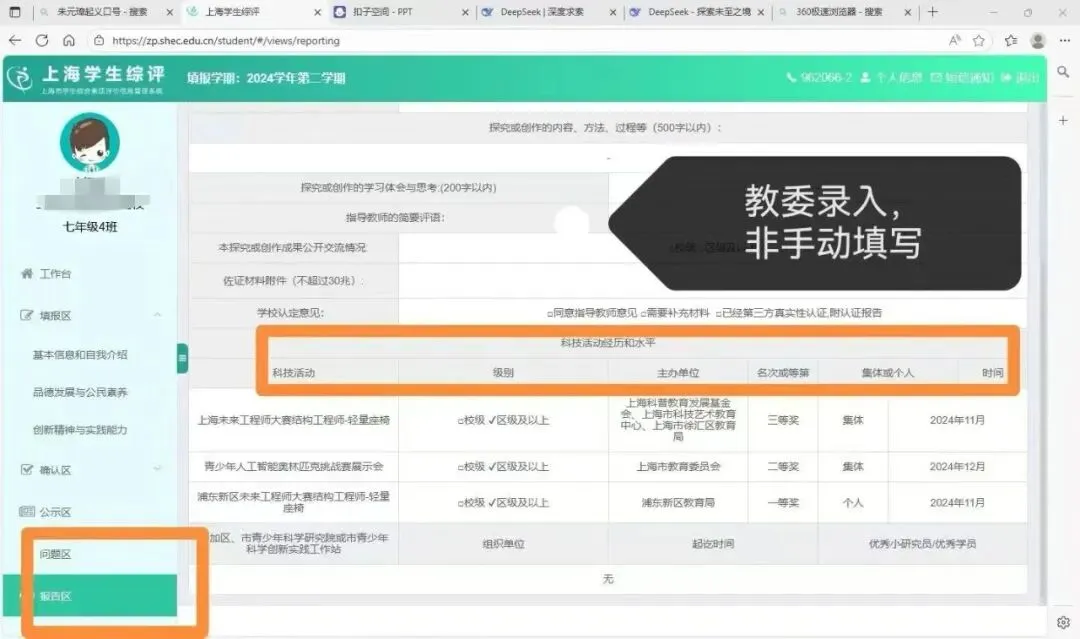The height and width of the screenshot is (639, 1080).
Task: Close the DeepSeek 深度求索 tab
Action: (x=613, y=12)
